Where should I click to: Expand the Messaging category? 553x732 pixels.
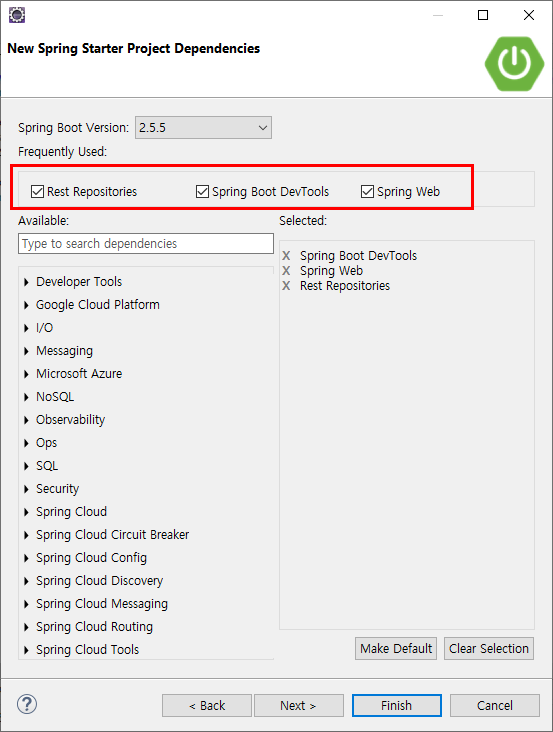(26, 351)
